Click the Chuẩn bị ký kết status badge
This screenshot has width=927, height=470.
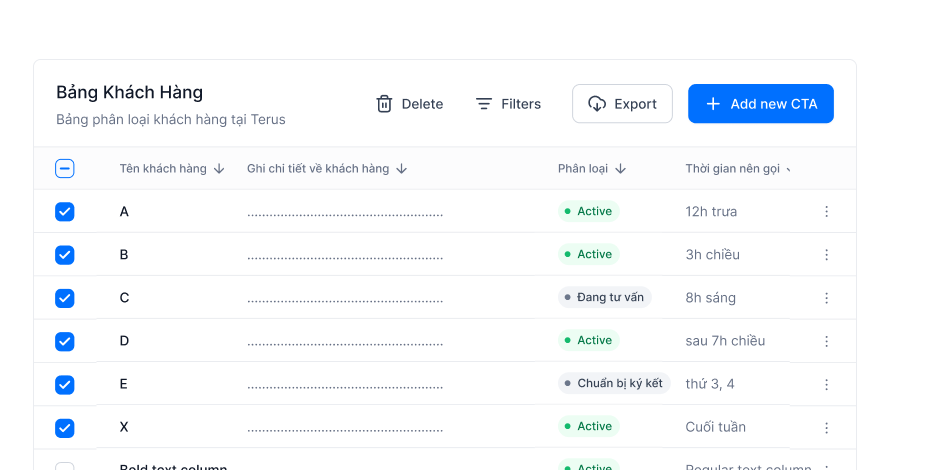point(614,383)
